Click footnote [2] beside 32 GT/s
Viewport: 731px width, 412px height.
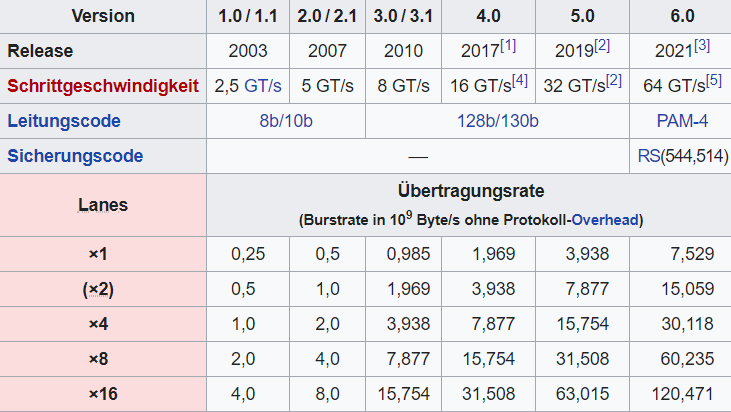(x=613, y=81)
